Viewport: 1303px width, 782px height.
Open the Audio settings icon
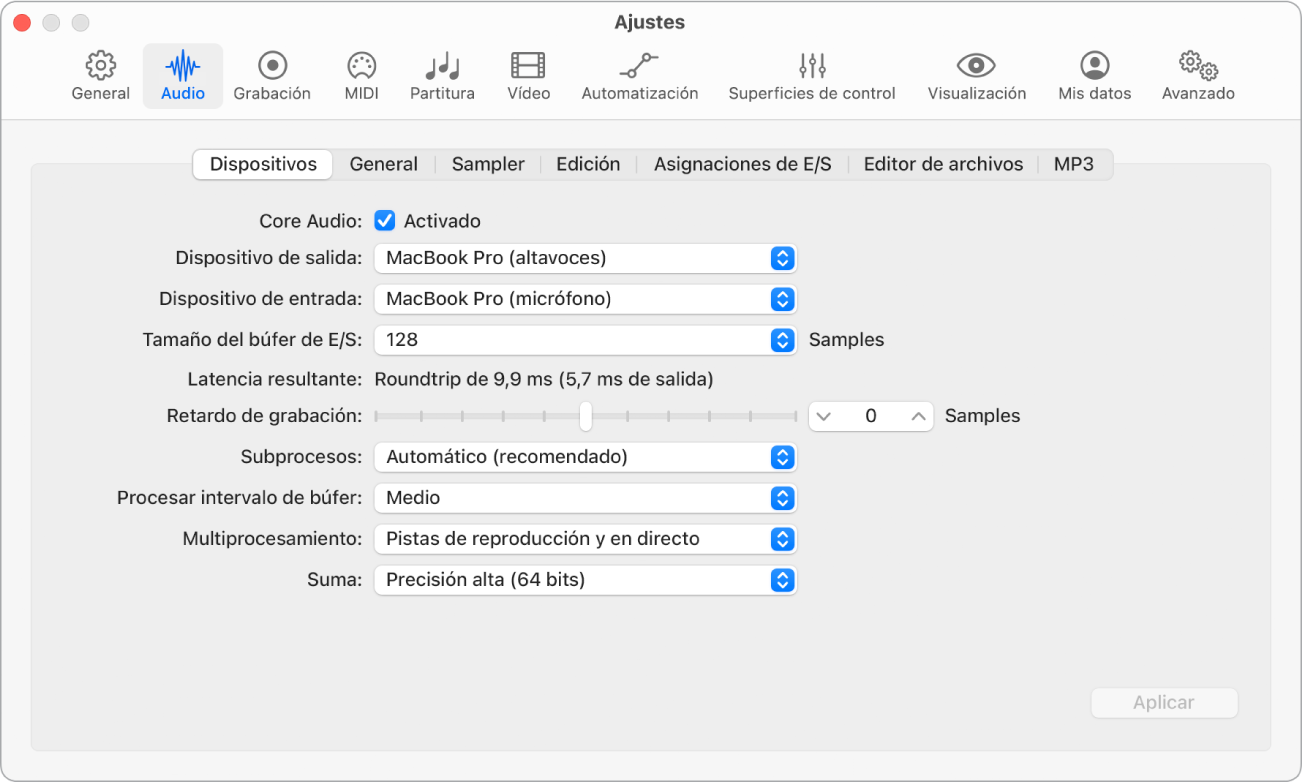(x=182, y=75)
